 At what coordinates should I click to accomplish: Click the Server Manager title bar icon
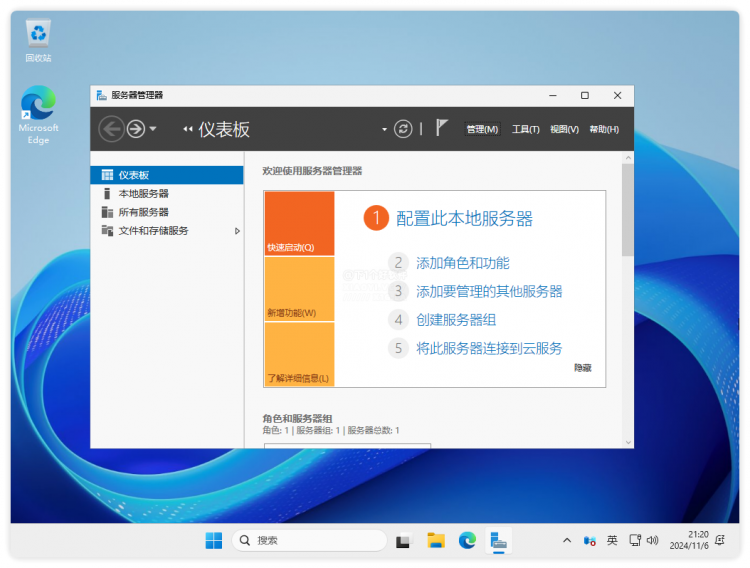pos(101,95)
